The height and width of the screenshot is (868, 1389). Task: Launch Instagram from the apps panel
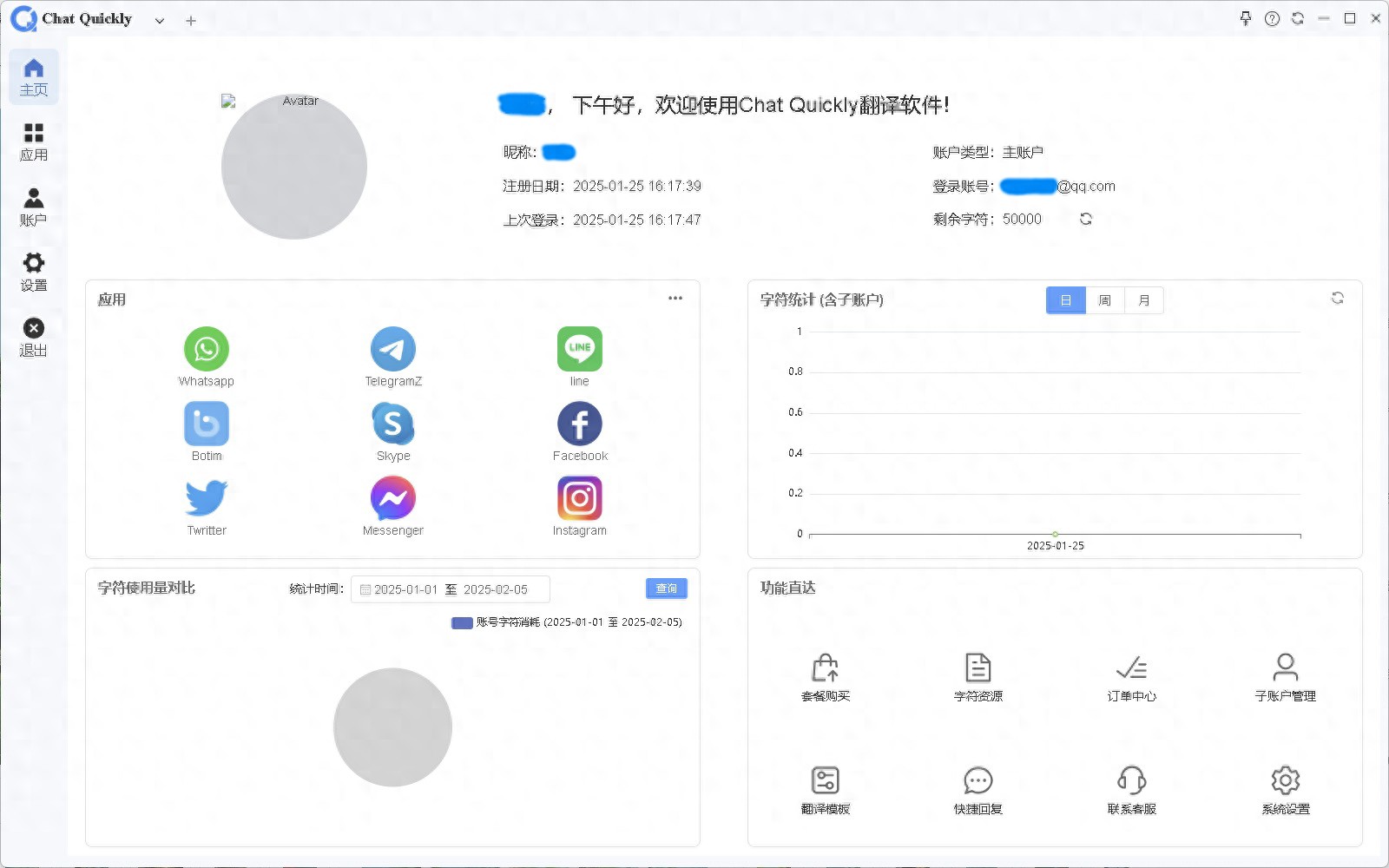click(x=580, y=498)
